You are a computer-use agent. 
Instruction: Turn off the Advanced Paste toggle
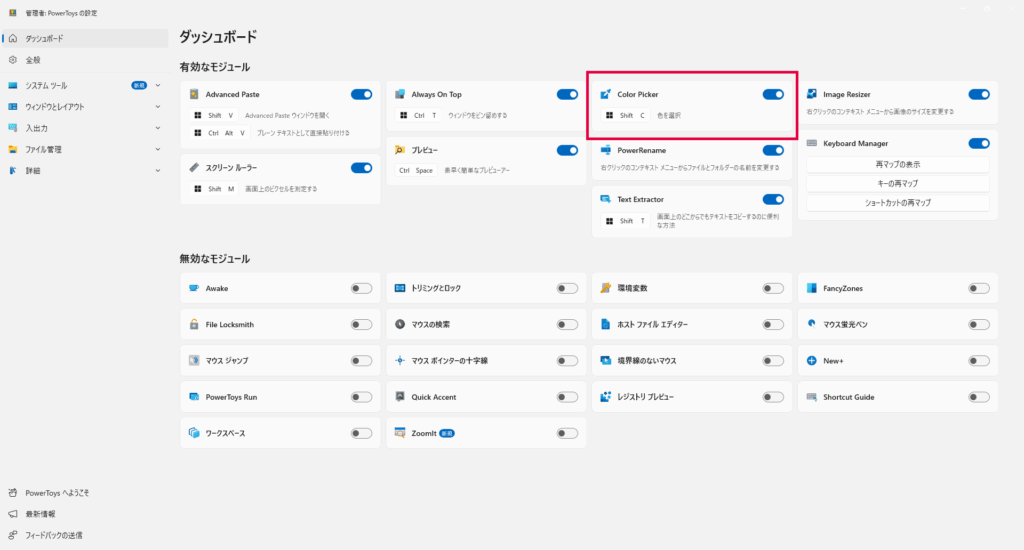pyautogui.click(x=361, y=94)
